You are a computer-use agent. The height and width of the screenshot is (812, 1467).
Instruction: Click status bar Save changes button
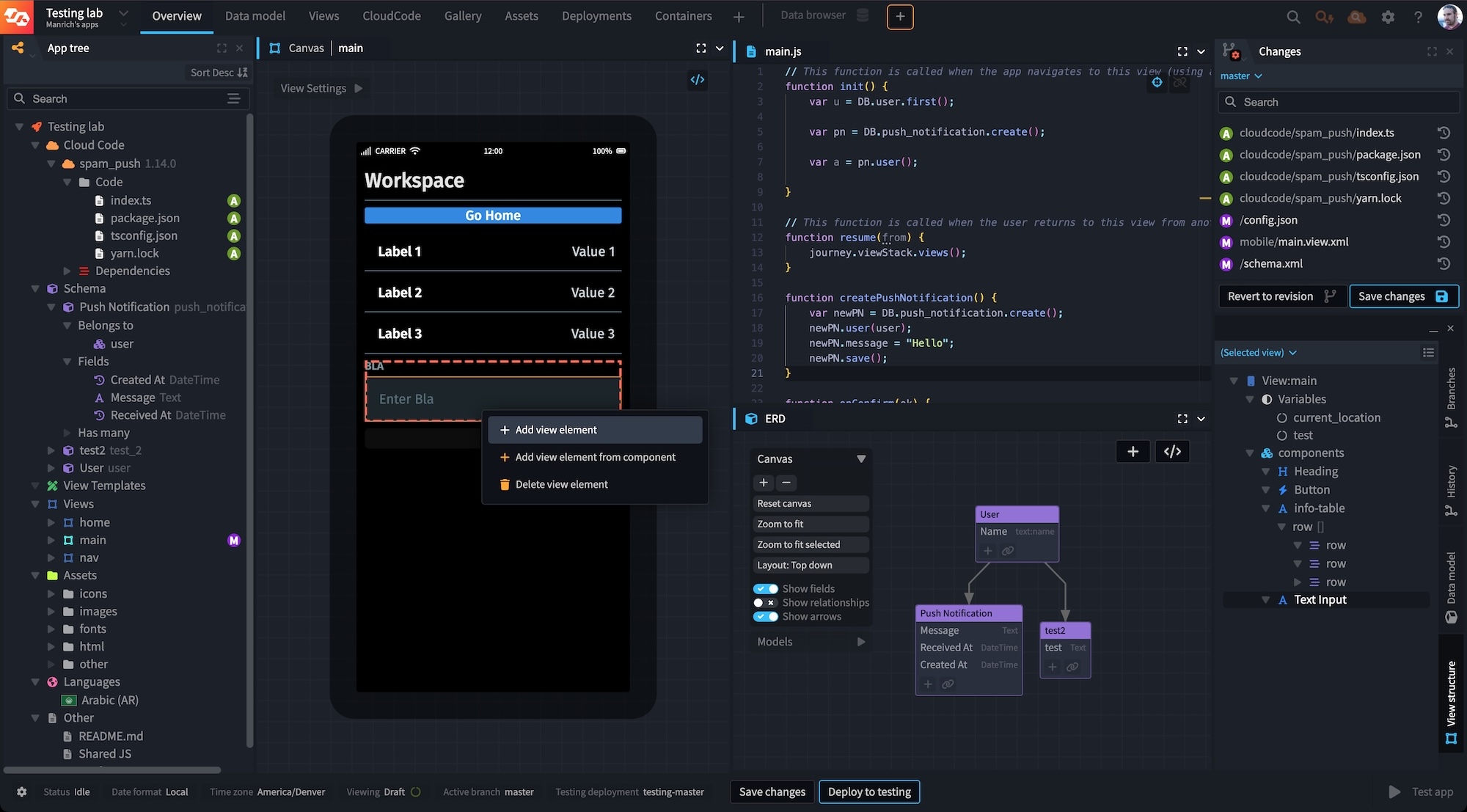(772, 791)
